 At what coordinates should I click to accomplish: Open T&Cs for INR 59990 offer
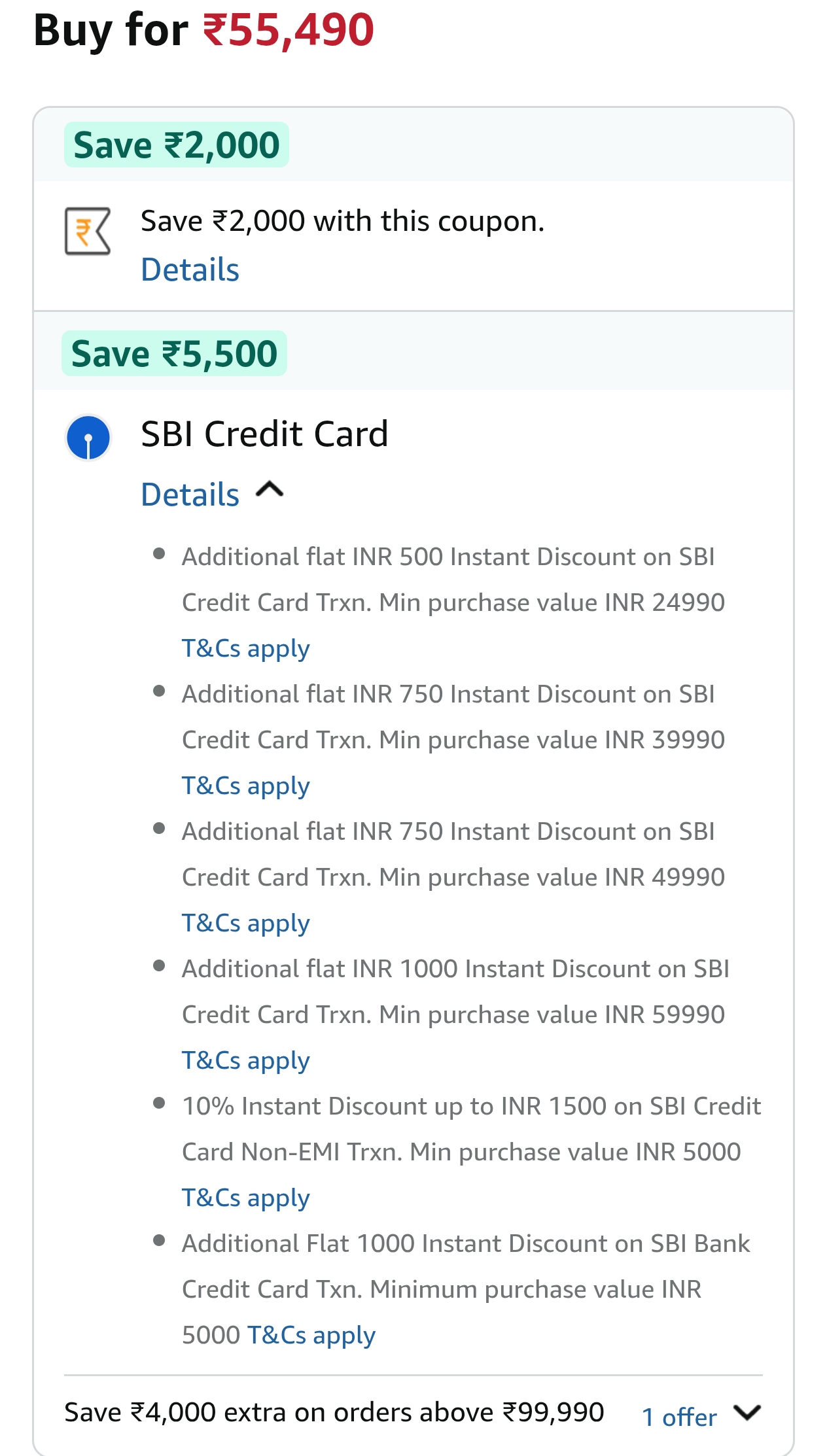click(245, 1061)
